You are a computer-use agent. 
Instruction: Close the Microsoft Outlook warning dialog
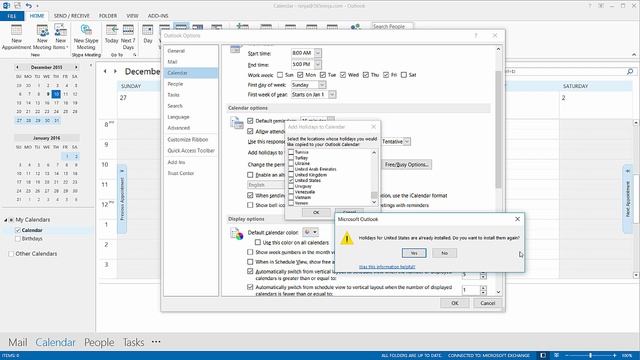pos(517,219)
